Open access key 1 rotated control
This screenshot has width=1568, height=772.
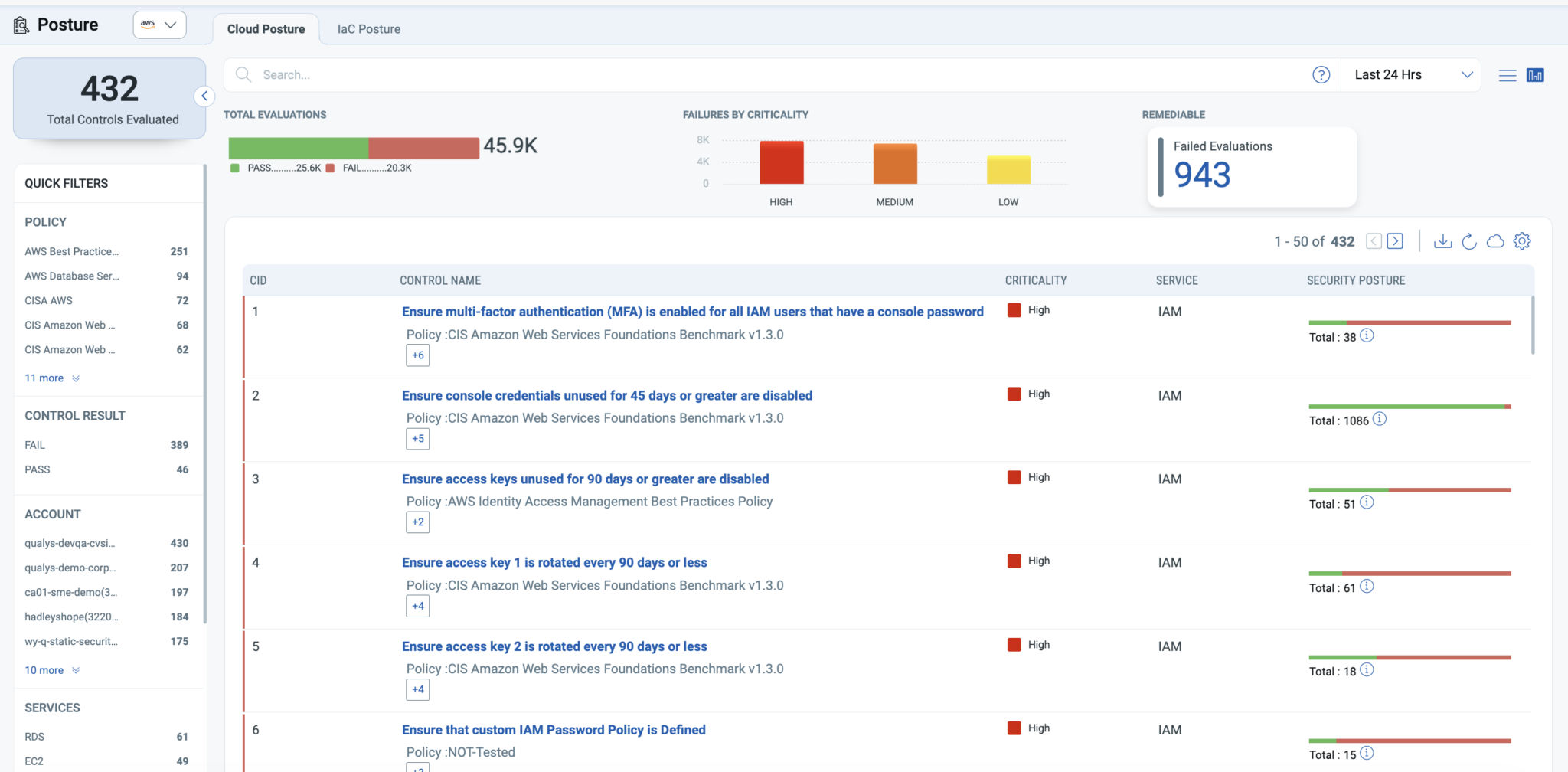554,562
